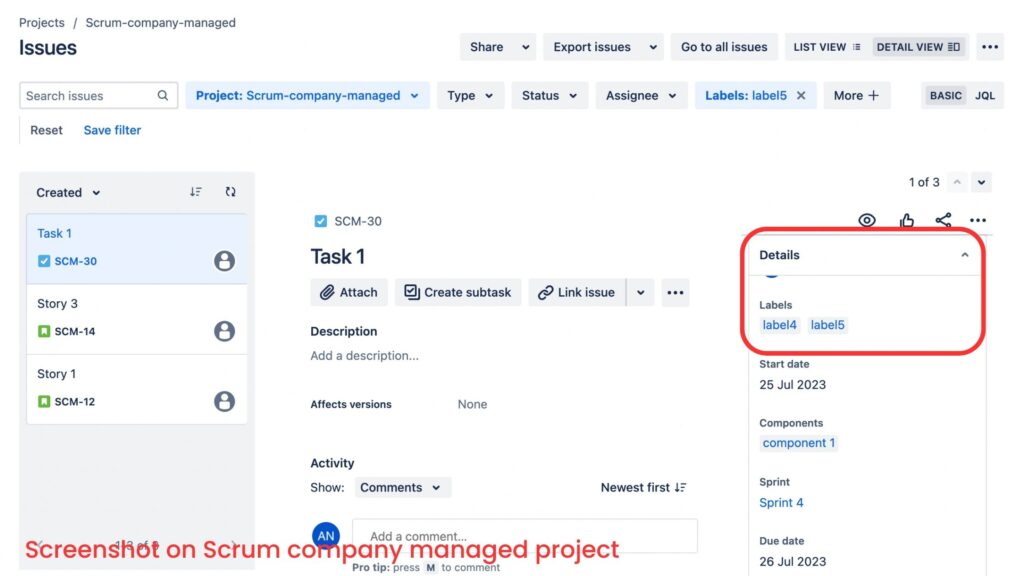Open Sprint 4 link

pyautogui.click(x=781, y=502)
